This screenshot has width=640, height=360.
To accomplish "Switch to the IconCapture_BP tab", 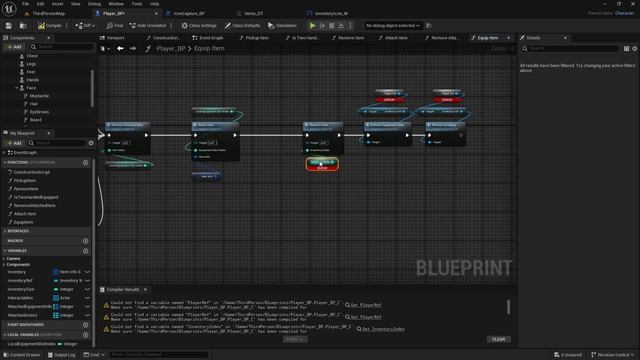I will click(x=189, y=13).
